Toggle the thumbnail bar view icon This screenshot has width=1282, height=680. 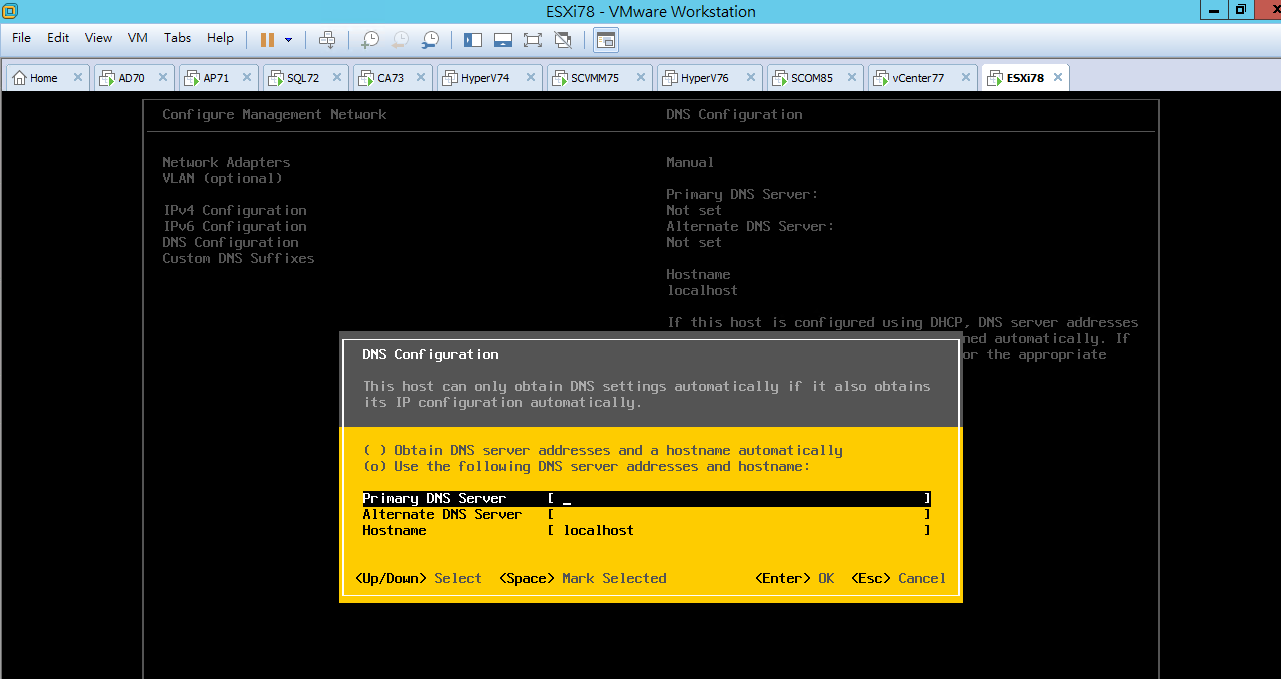[503, 39]
